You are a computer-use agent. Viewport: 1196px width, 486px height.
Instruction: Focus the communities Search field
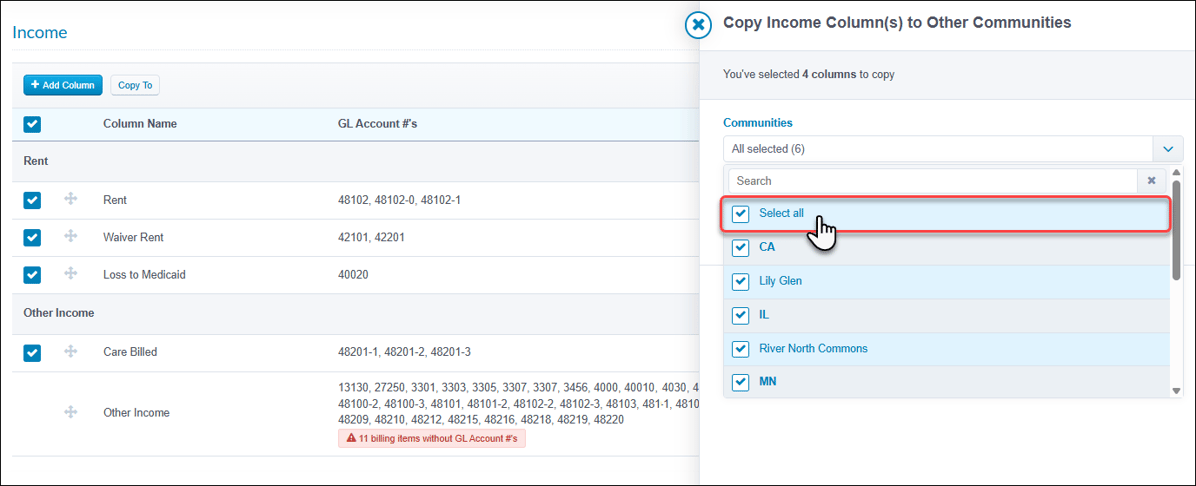[x=933, y=181]
